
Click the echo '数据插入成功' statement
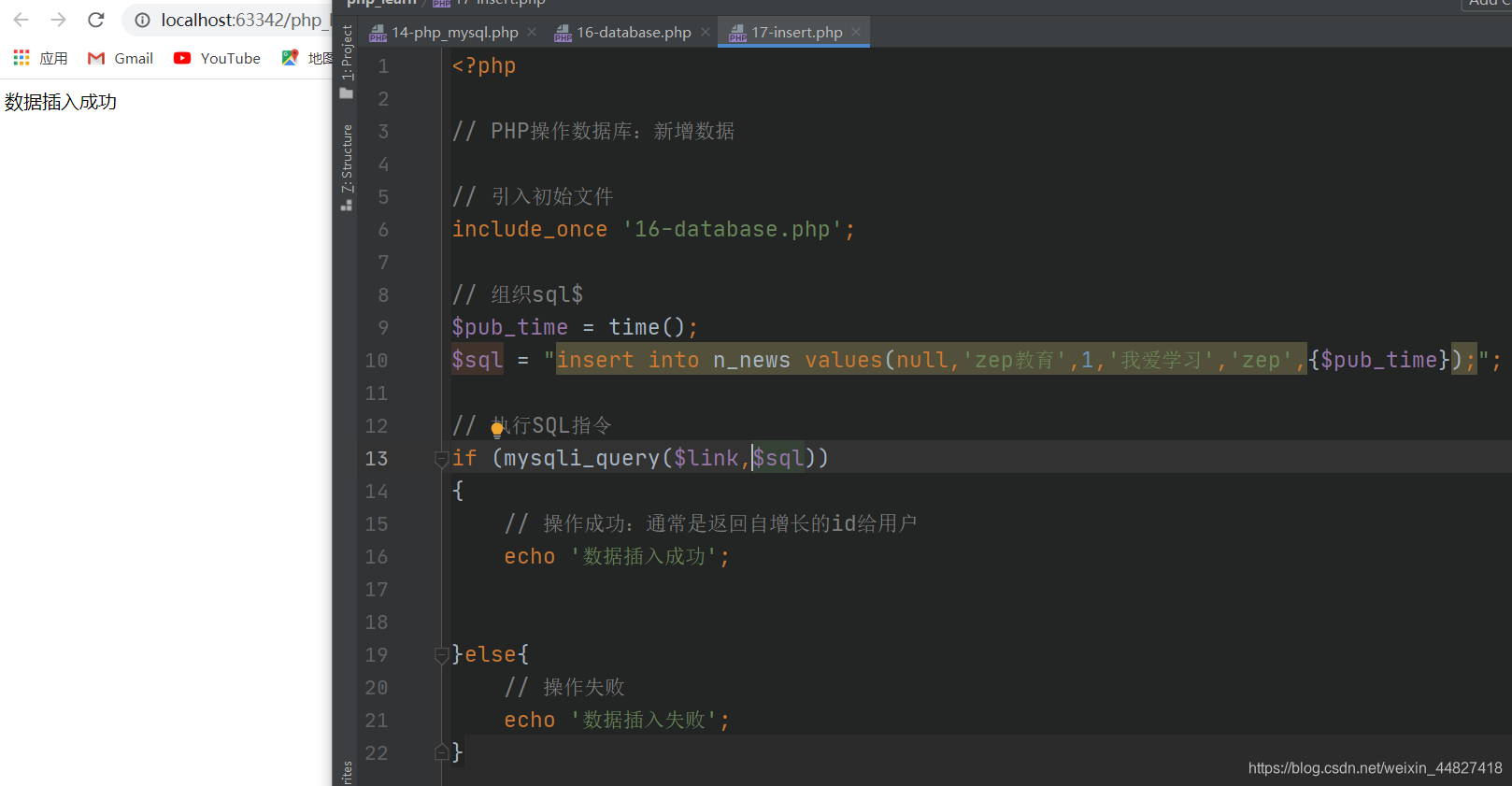coord(617,557)
